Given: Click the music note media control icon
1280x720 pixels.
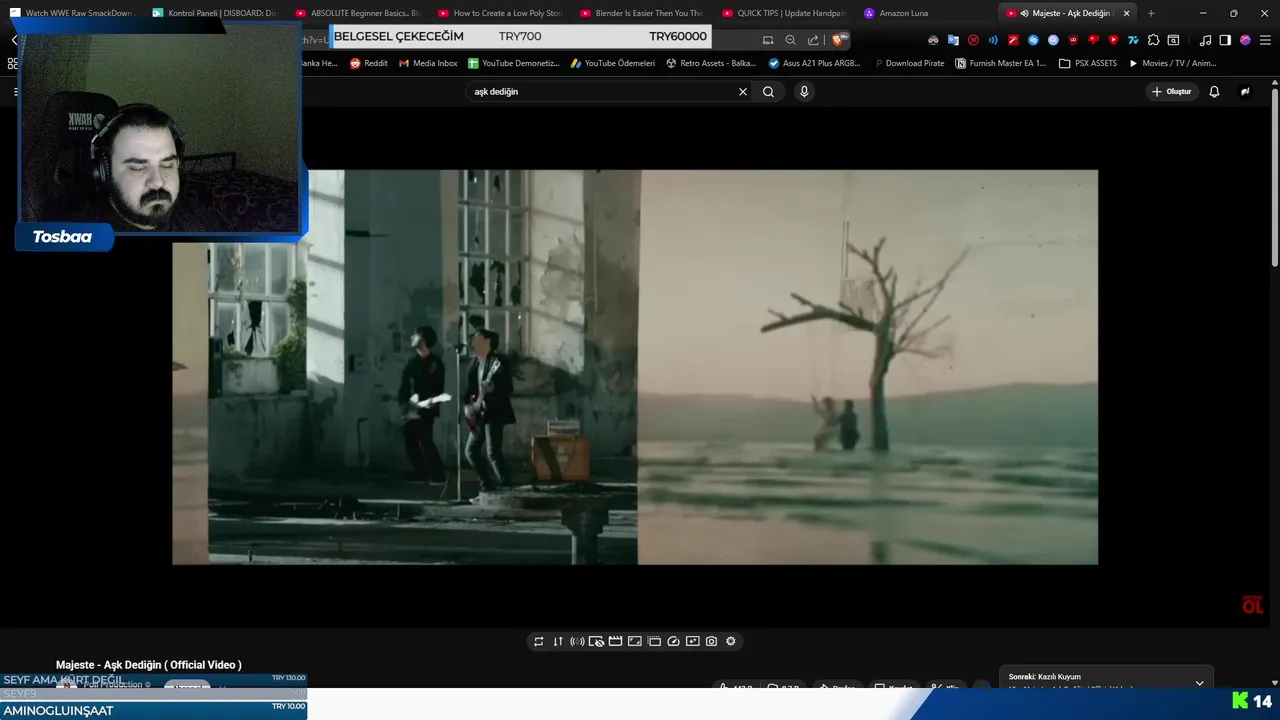Looking at the screenshot, I should point(1205,40).
